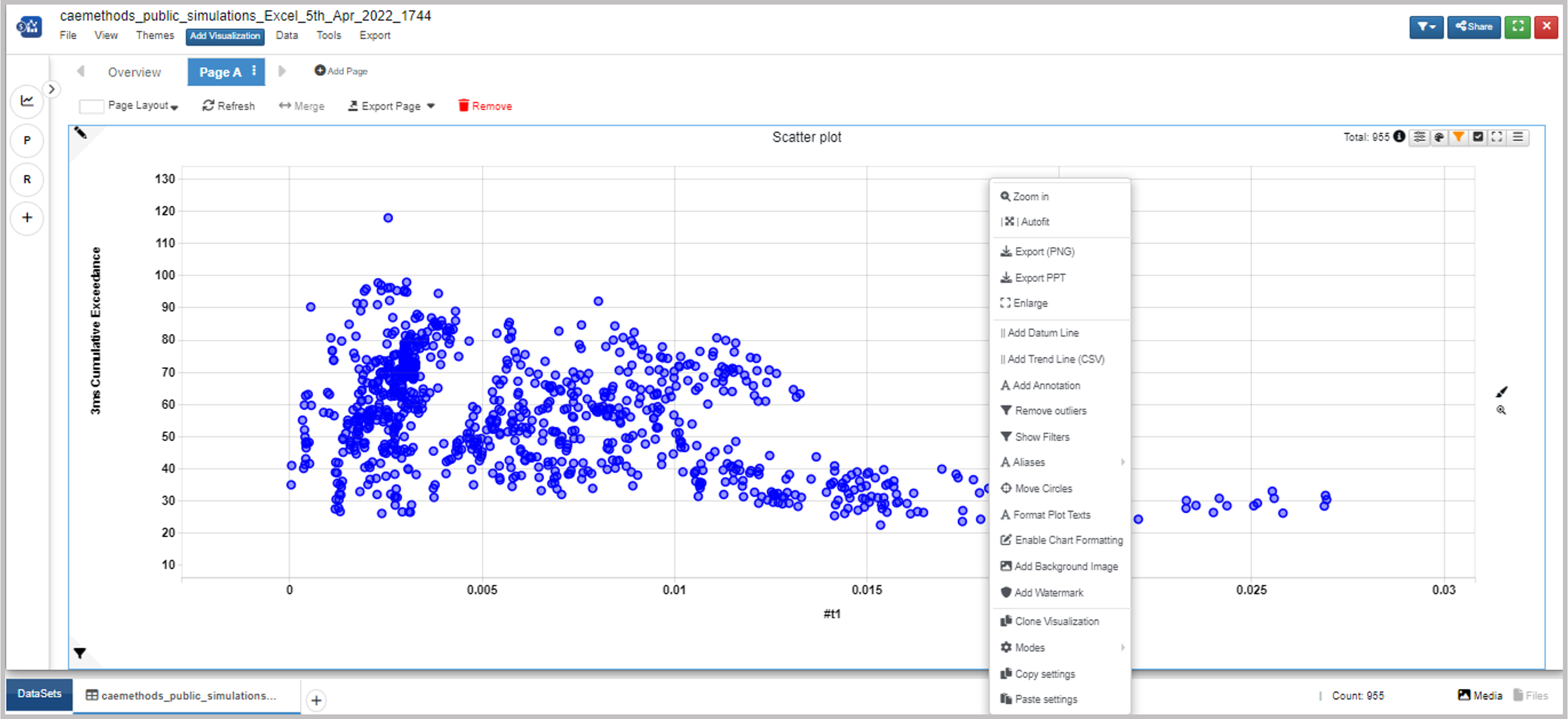Toggle the checkbox icon in plot toolbar

pyautogui.click(x=1478, y=136)
